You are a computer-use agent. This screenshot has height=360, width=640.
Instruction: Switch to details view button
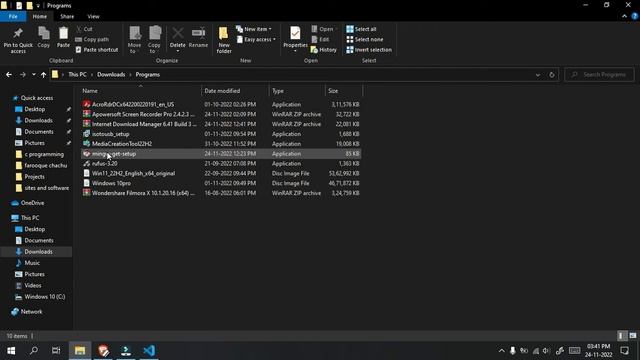coord(621,336)
